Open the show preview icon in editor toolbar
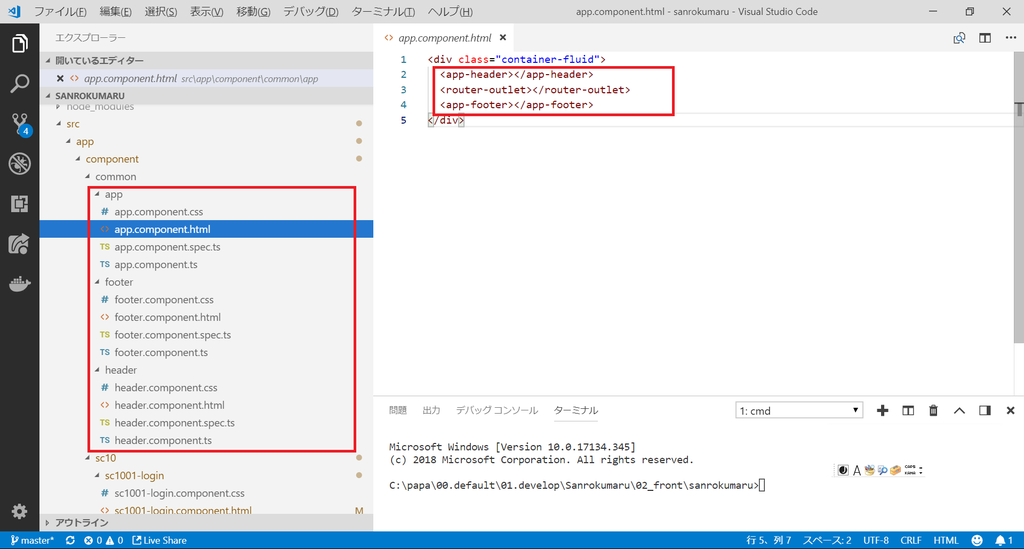Image resolution: width=1024 pixels, height=549 pixels. (x=959, y=38)
